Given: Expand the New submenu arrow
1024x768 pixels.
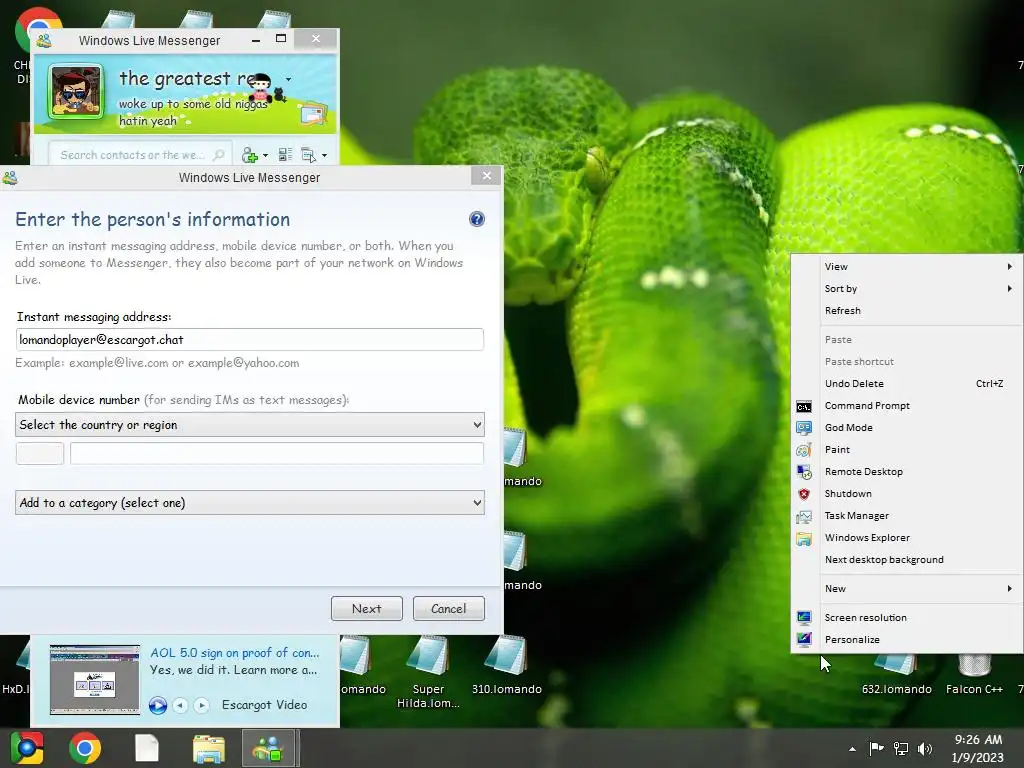Looking at the screenshot, I should click(x=1010, y=588).
